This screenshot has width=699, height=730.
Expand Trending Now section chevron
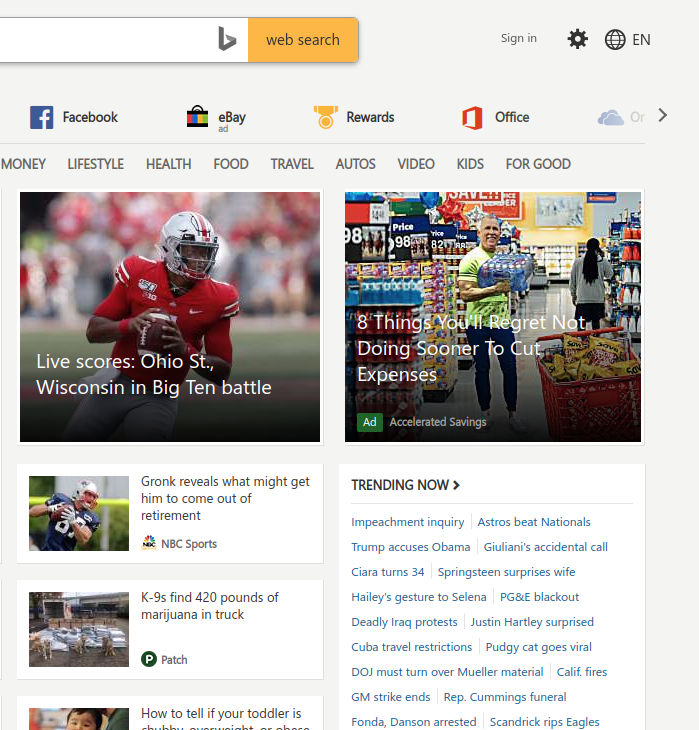click(x=456, y=485)
